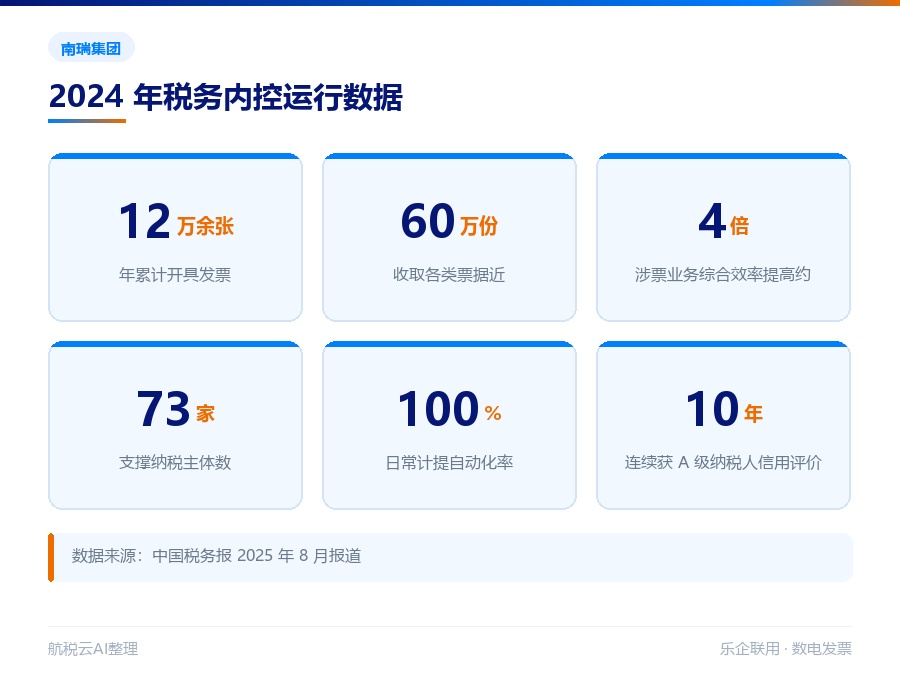
Task: Click the 73 家 figure
Action: click(x=176, y=409)
